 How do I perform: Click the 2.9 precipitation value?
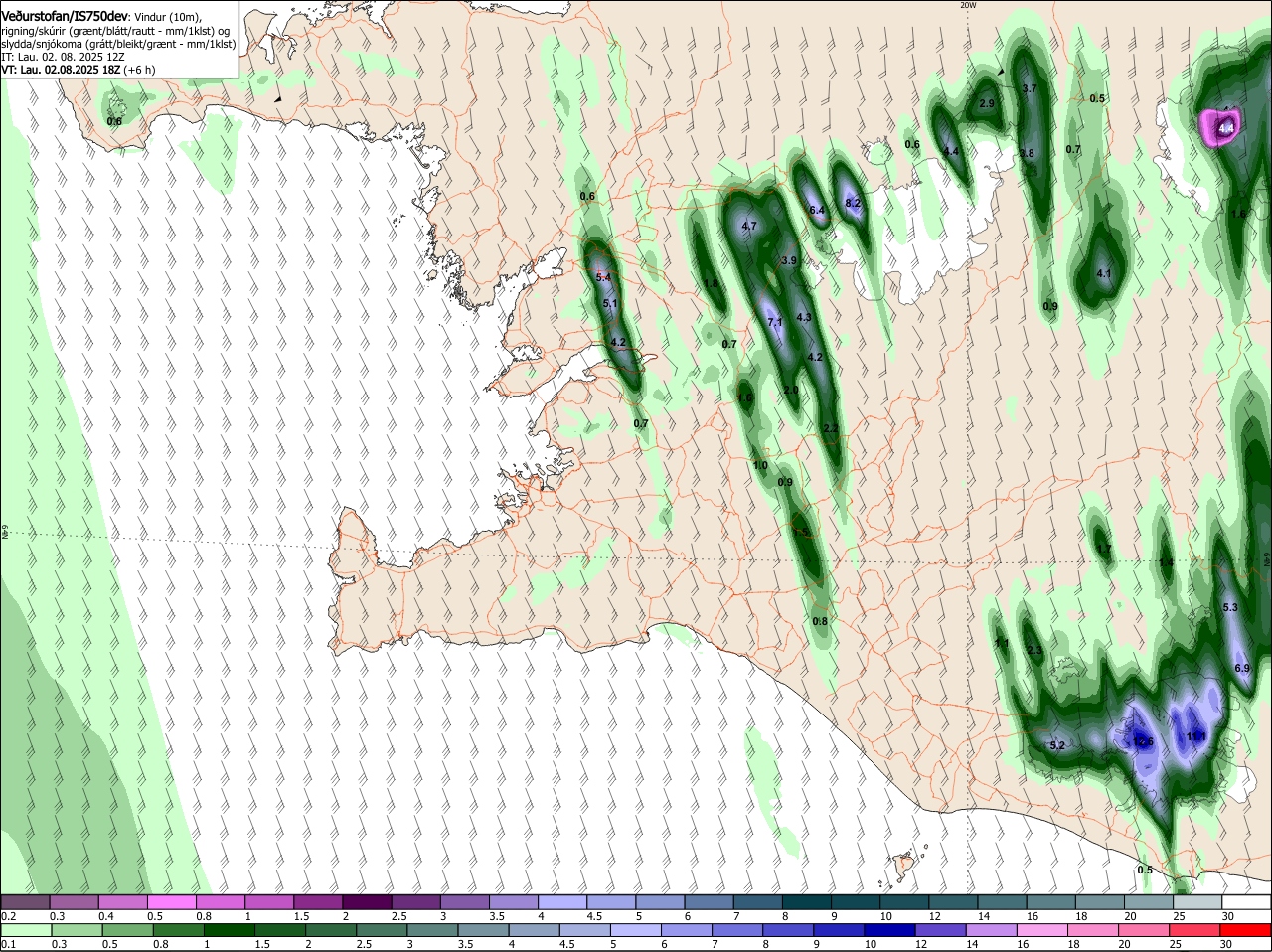[x=986, y=103]
